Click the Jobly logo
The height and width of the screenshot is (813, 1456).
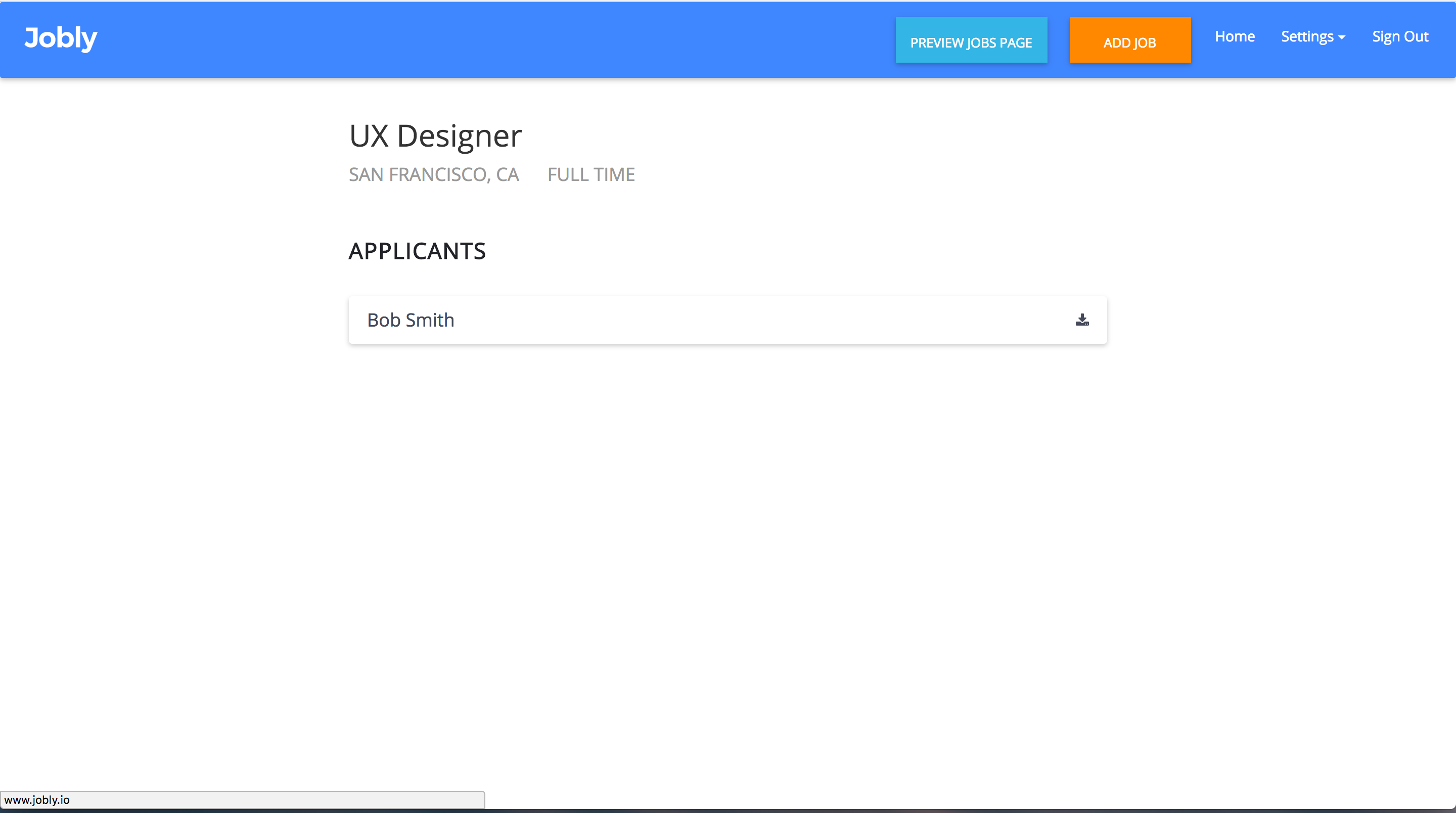pos(61,38)
